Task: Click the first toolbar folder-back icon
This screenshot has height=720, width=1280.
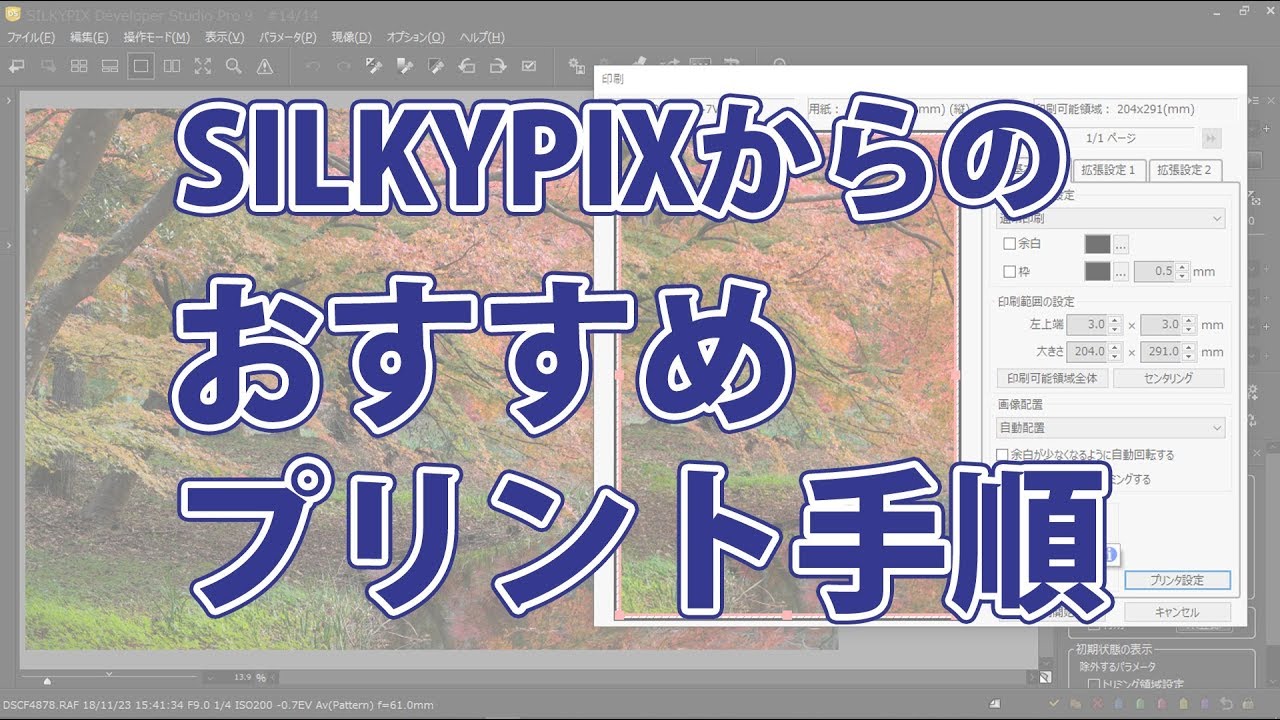Action: click(16, 66)
